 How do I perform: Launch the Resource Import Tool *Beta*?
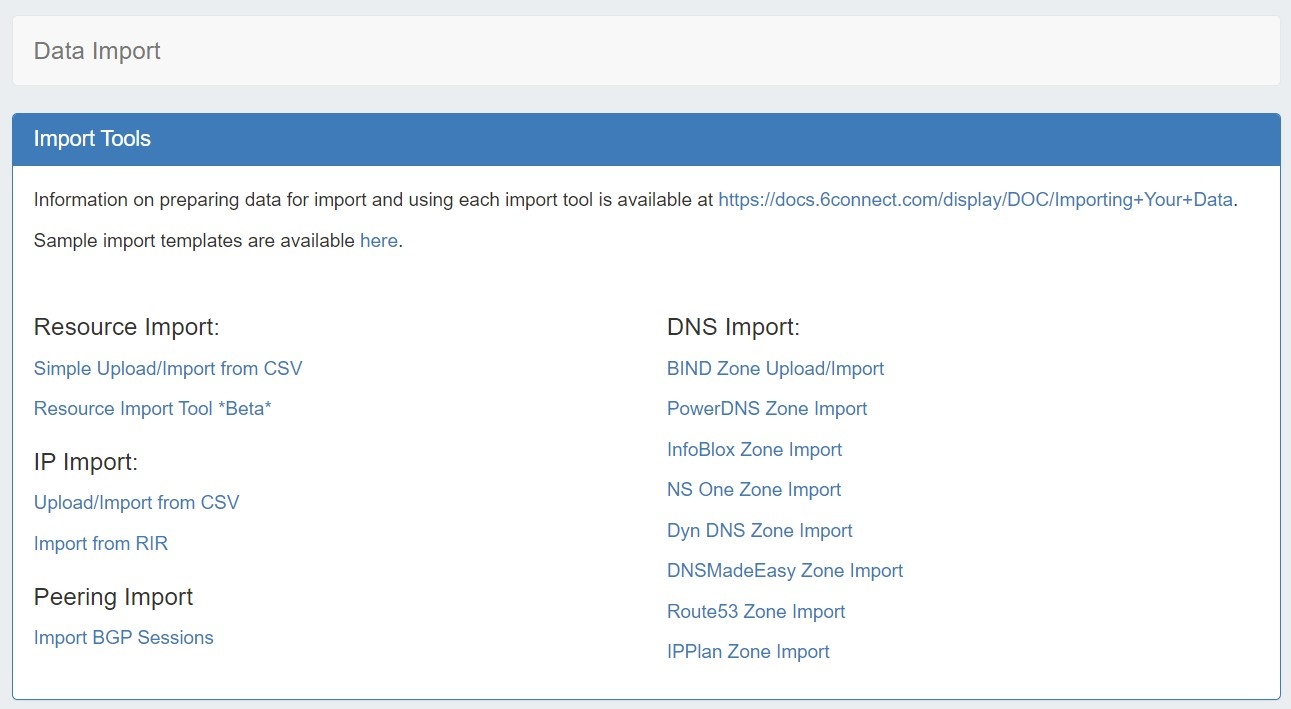(152, 408)
